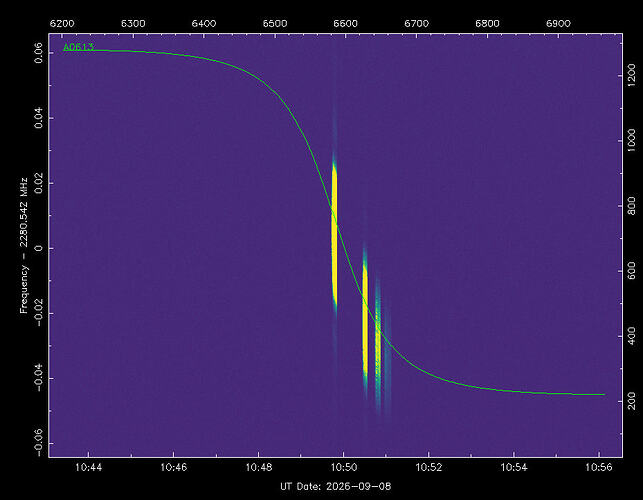Click the 0 frequency tick label

click(x=39, y=248)
